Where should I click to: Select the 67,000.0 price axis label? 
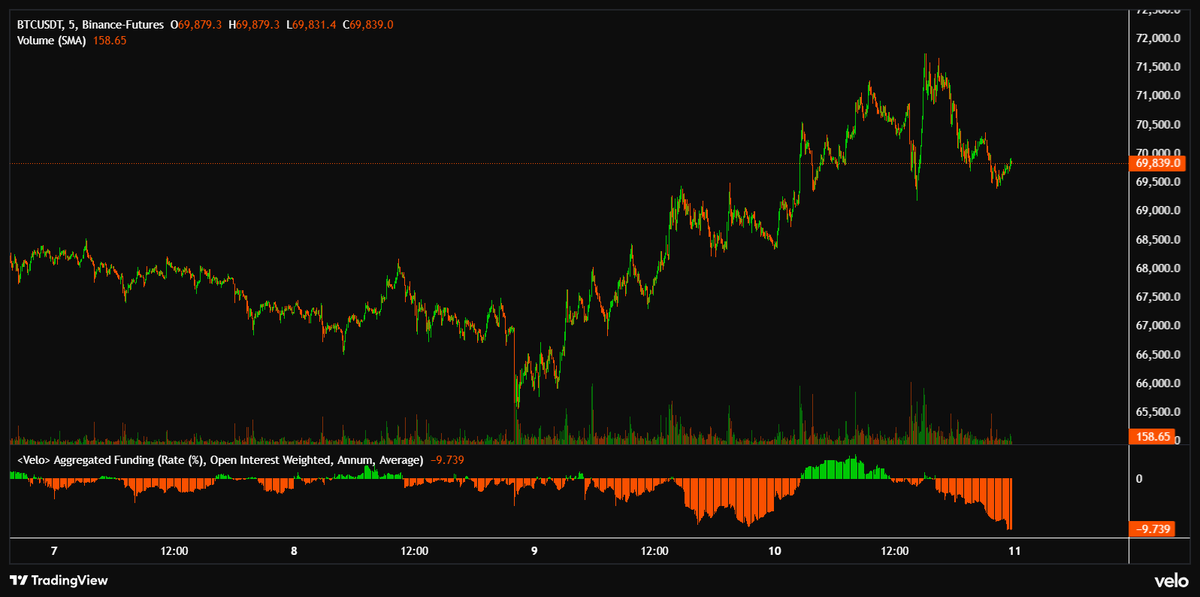click(x=1160, y=326)
